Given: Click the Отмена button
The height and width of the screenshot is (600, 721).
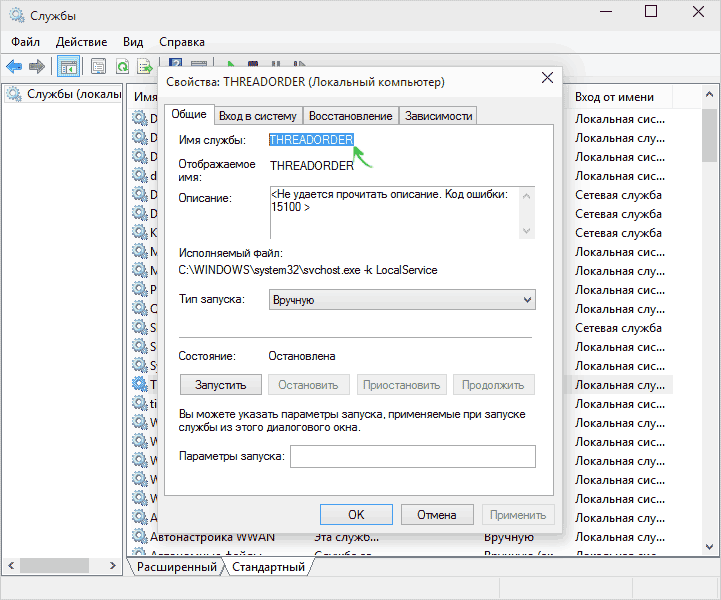Looking at the screenshot, I should [x=437, y=515].
